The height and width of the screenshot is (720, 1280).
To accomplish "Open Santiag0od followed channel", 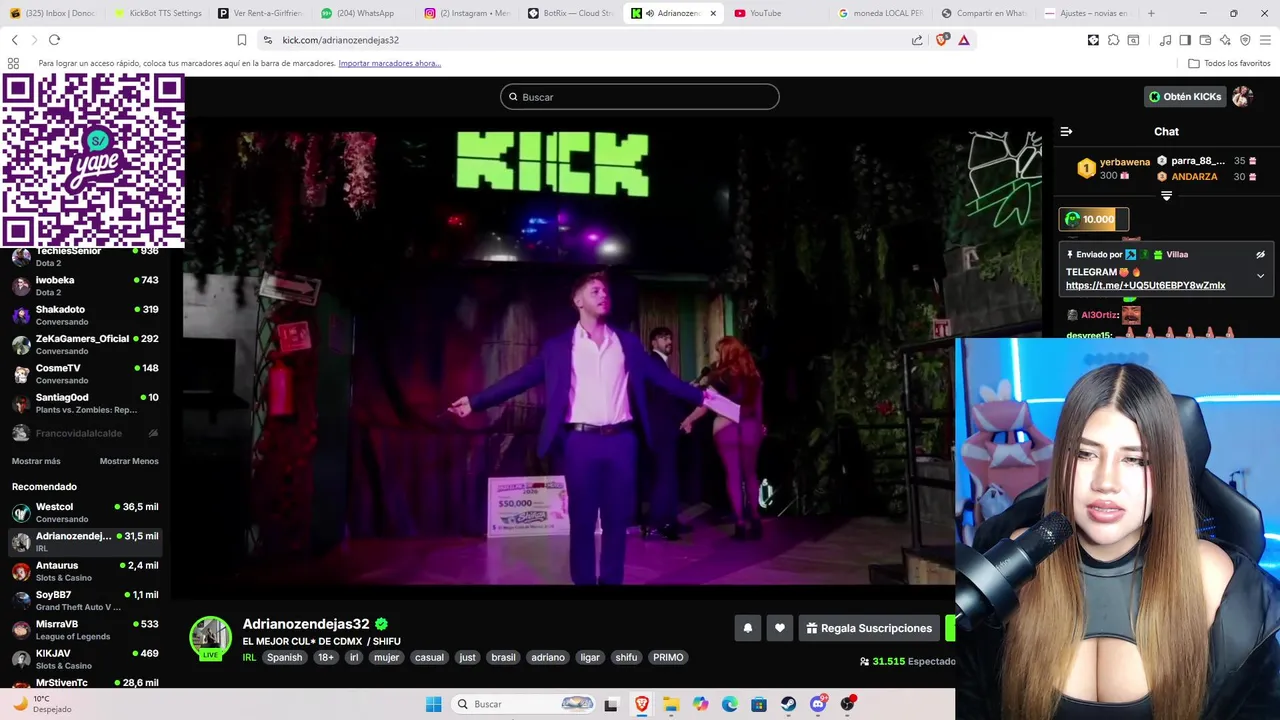I will 85,403.
